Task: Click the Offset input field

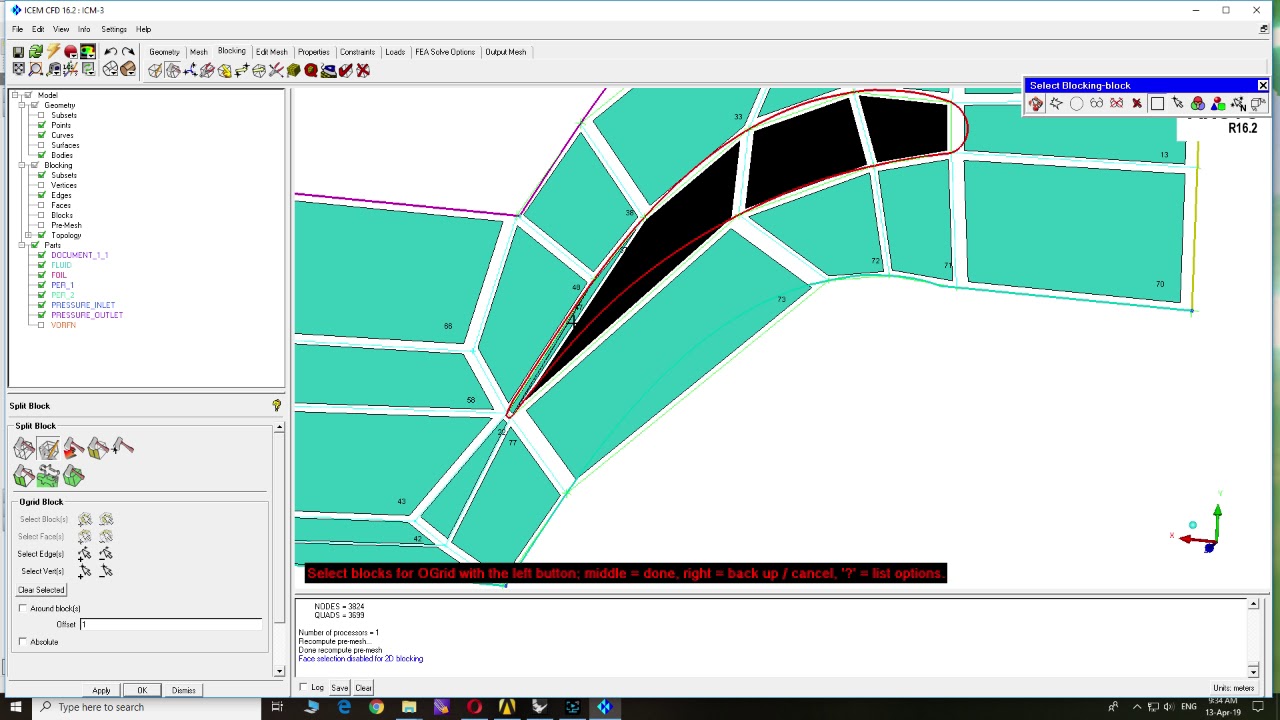Action: (x=171, y=624)
